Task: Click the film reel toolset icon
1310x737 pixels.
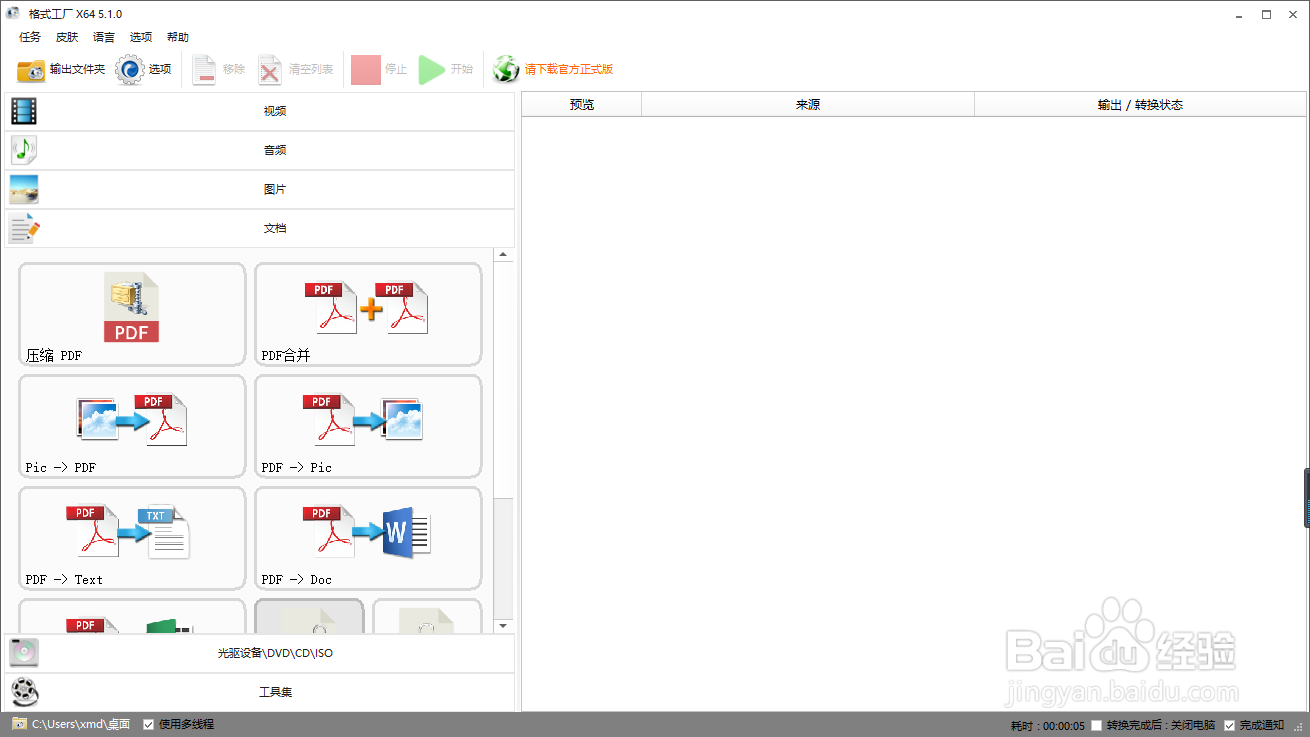Action: coord(24,692)
